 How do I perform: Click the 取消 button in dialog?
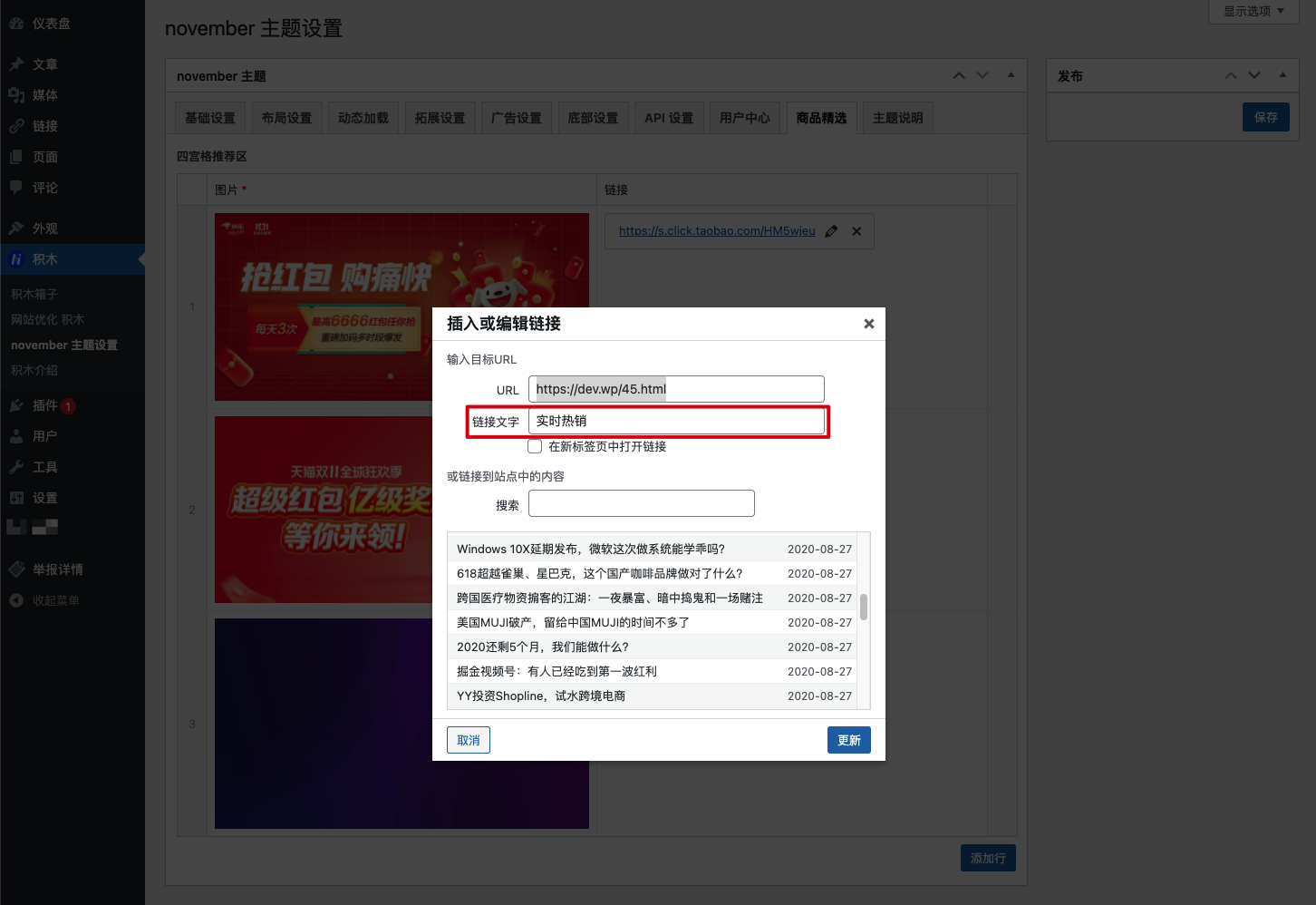(x=469, y=740)
